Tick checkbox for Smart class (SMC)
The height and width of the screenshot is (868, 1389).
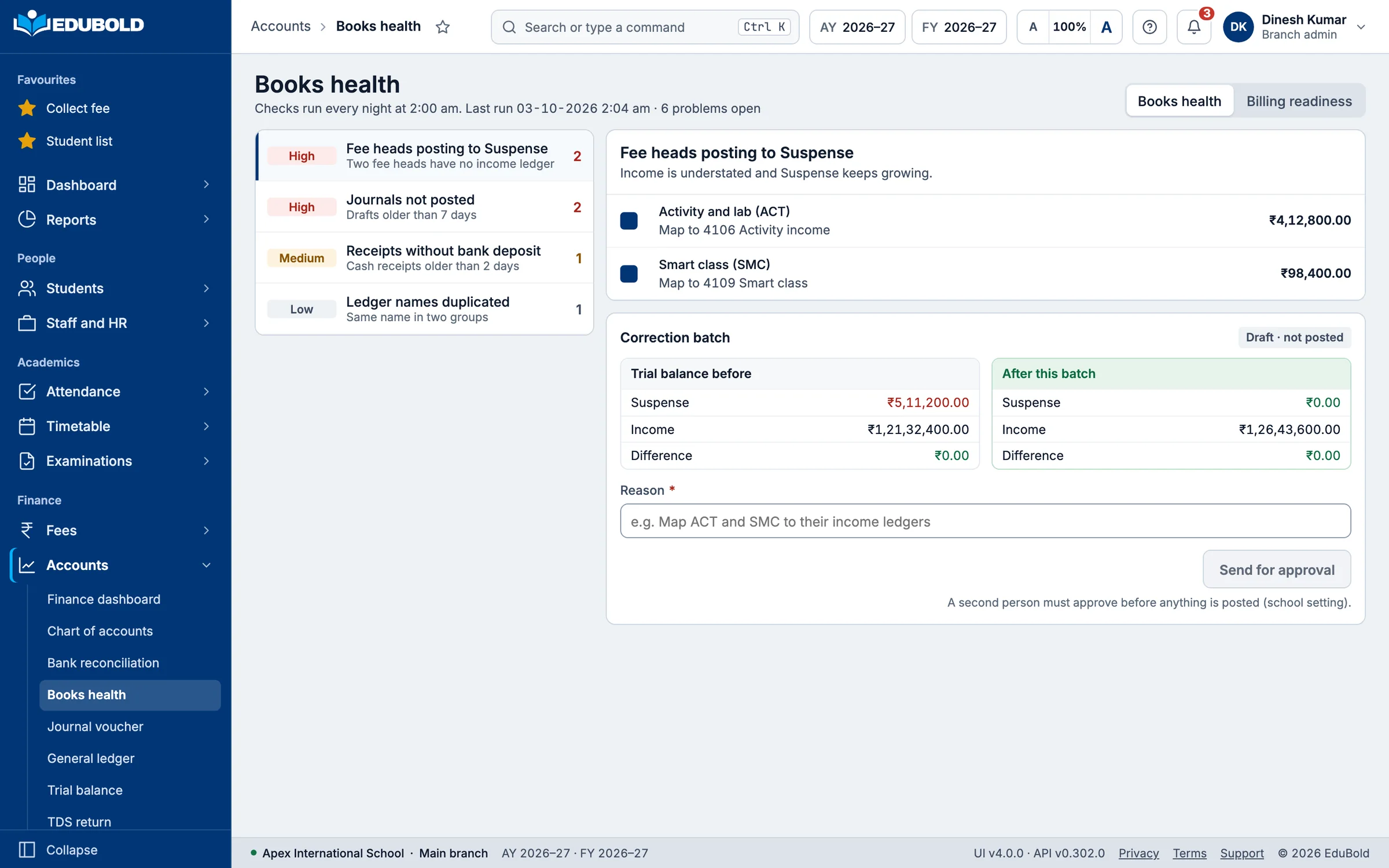[629, 274]
